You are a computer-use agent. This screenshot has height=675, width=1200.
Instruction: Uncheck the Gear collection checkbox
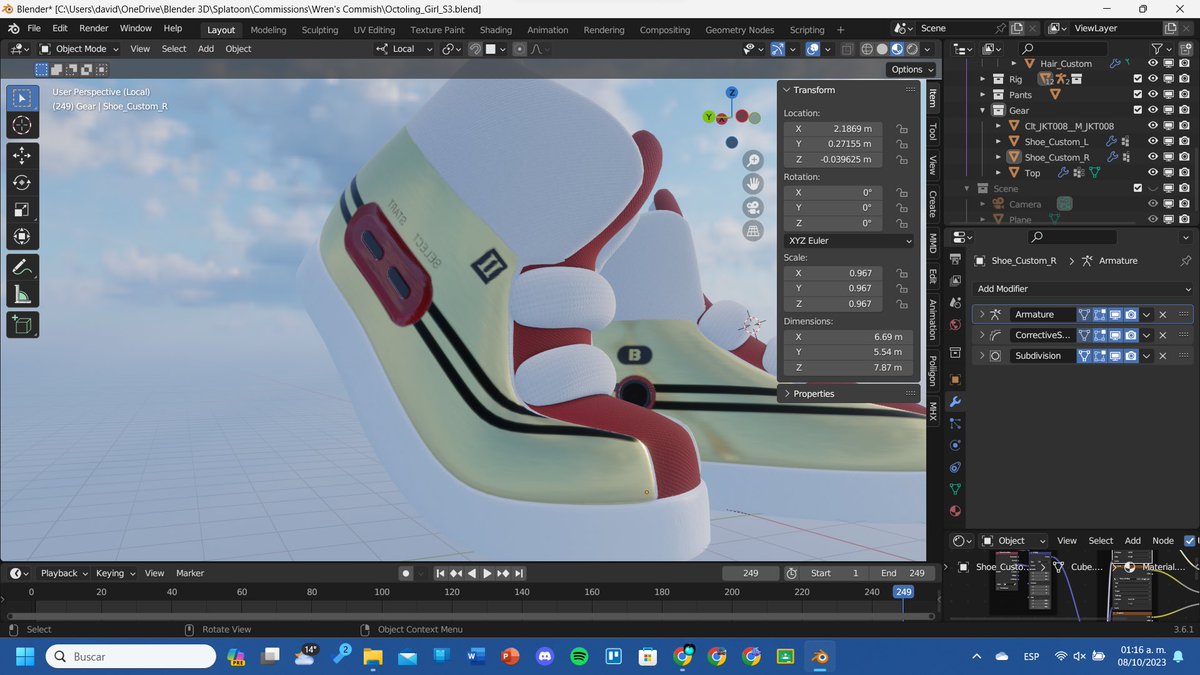pyautogui.click(x=1137, y=111)
